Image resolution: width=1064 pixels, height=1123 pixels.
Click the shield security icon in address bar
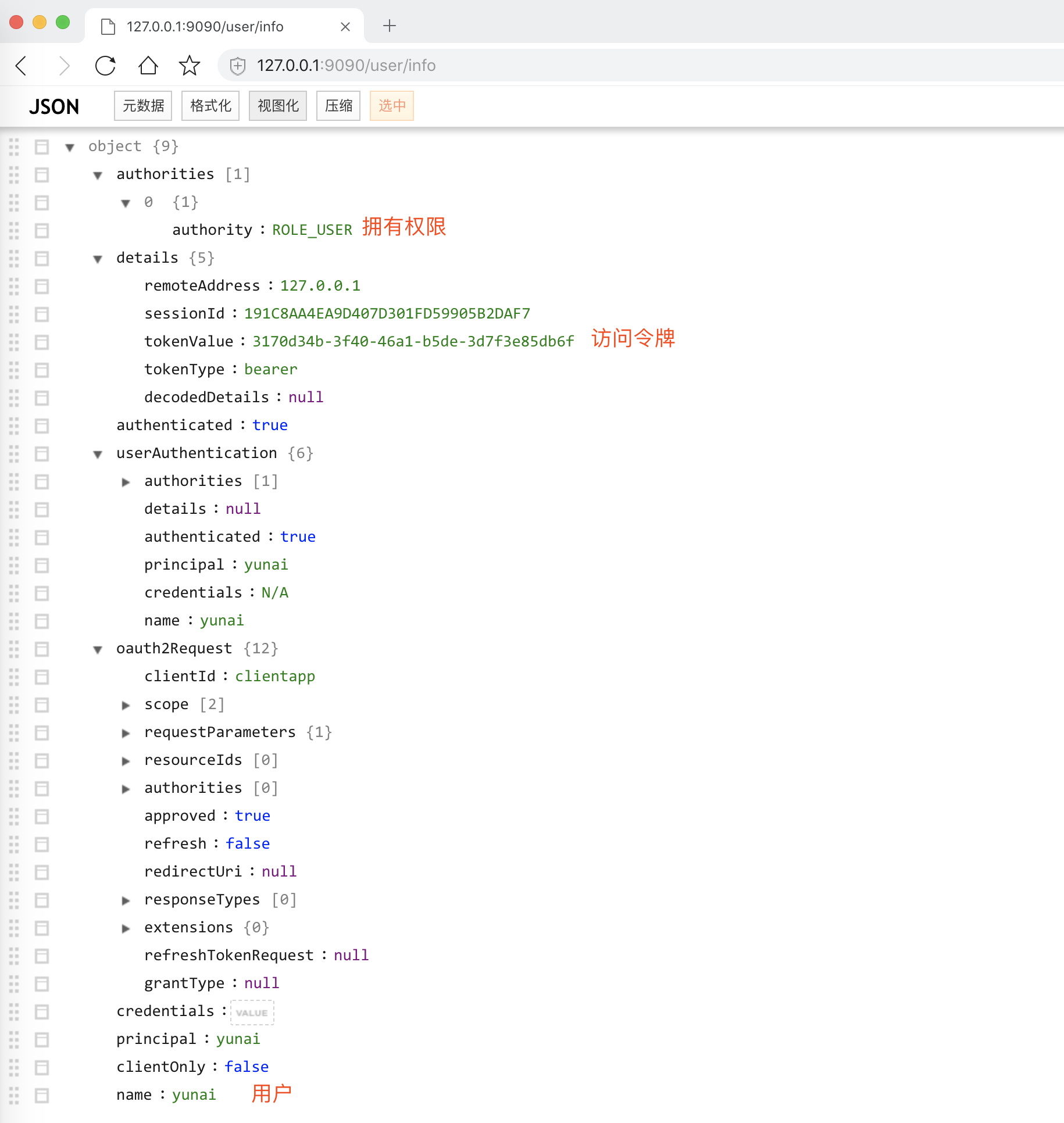(x=237, y=66)
